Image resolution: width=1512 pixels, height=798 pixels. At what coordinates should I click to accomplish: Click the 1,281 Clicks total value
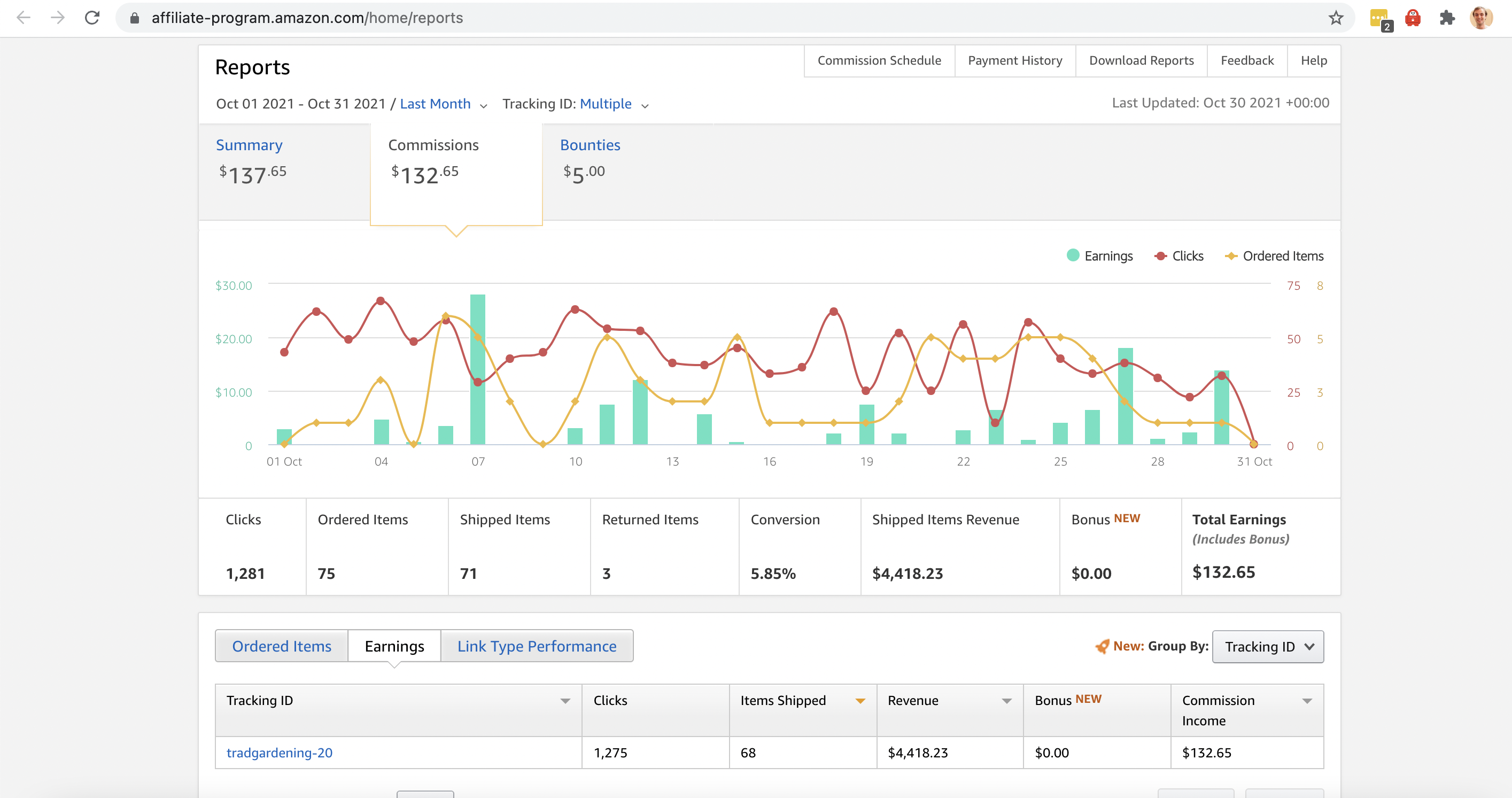tap(245, 574)
